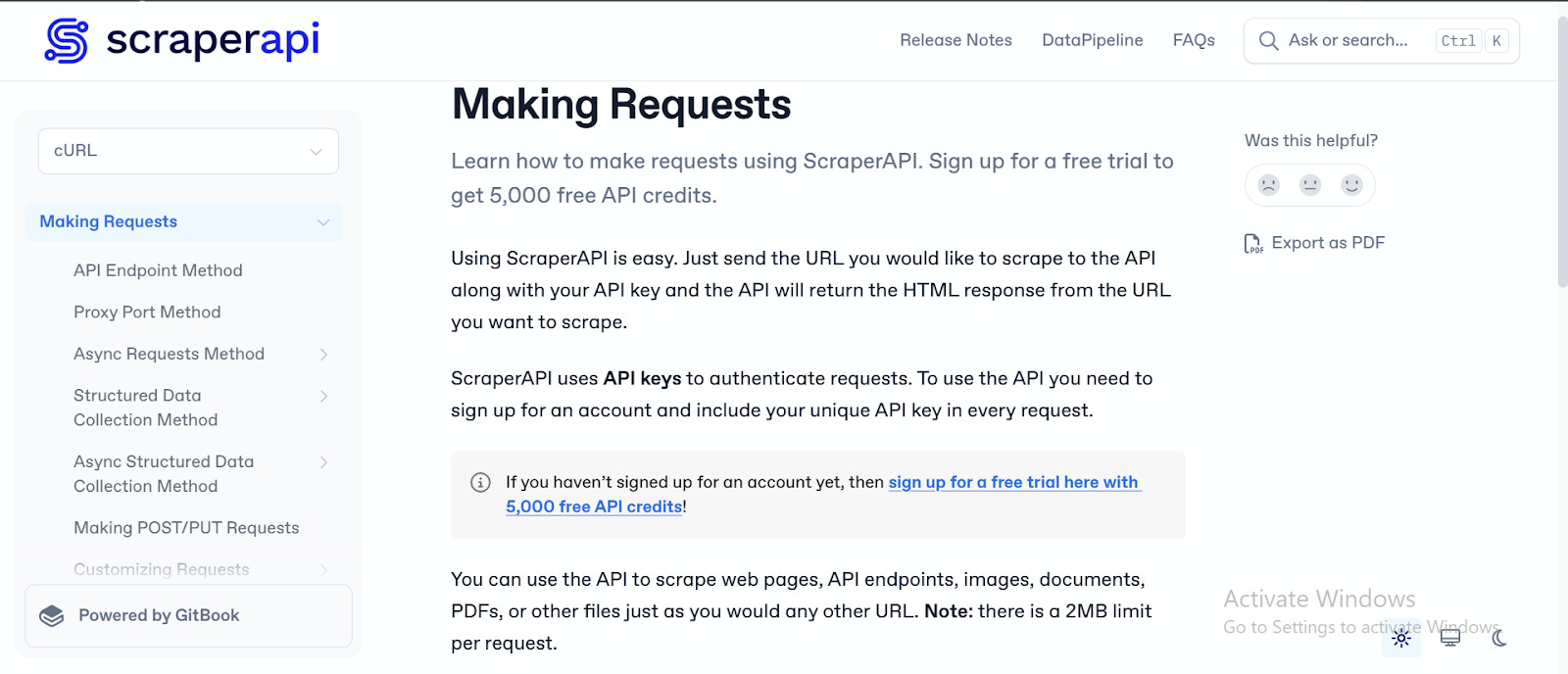
Task: Click the Making Requests page heading
Action: pos(621,105)
